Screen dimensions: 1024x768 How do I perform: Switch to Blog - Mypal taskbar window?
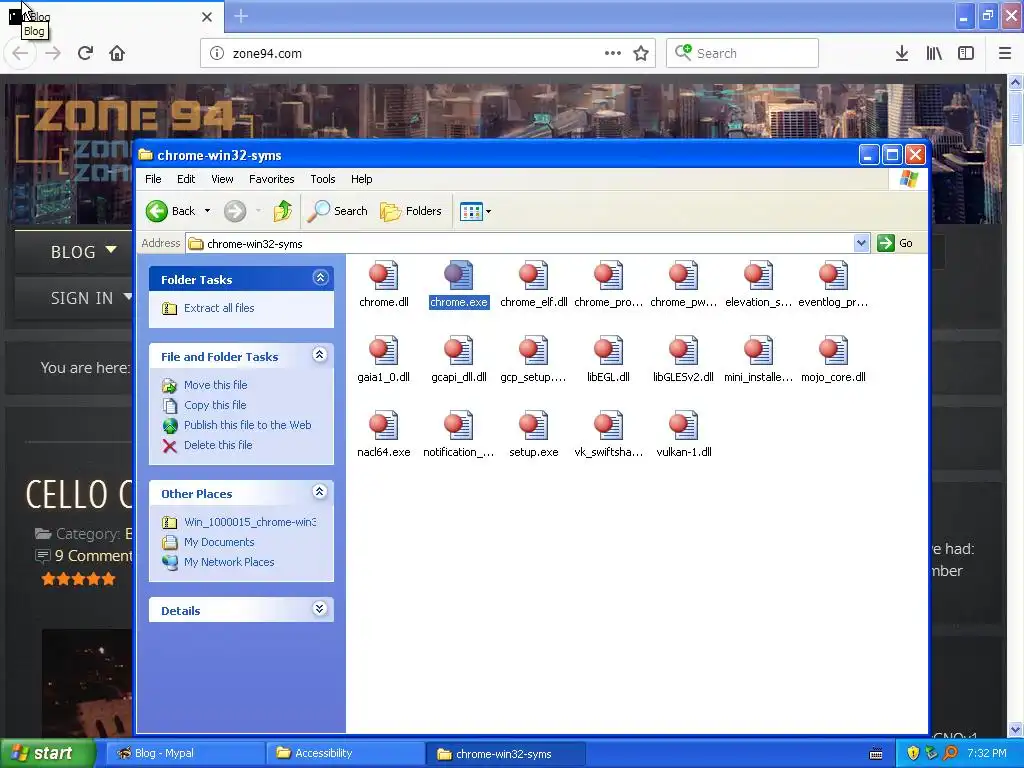click(x=184, y=753)
